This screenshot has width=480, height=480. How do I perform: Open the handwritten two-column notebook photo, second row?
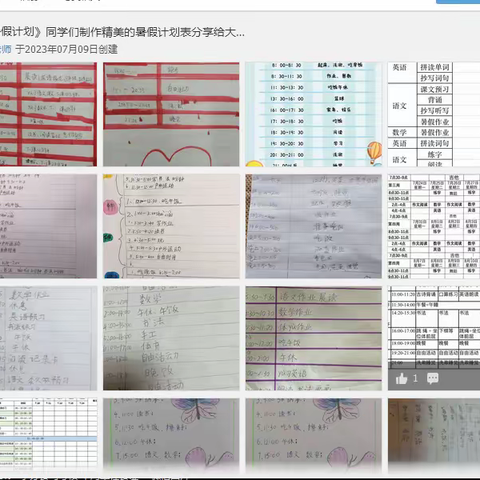coord(313,226)
